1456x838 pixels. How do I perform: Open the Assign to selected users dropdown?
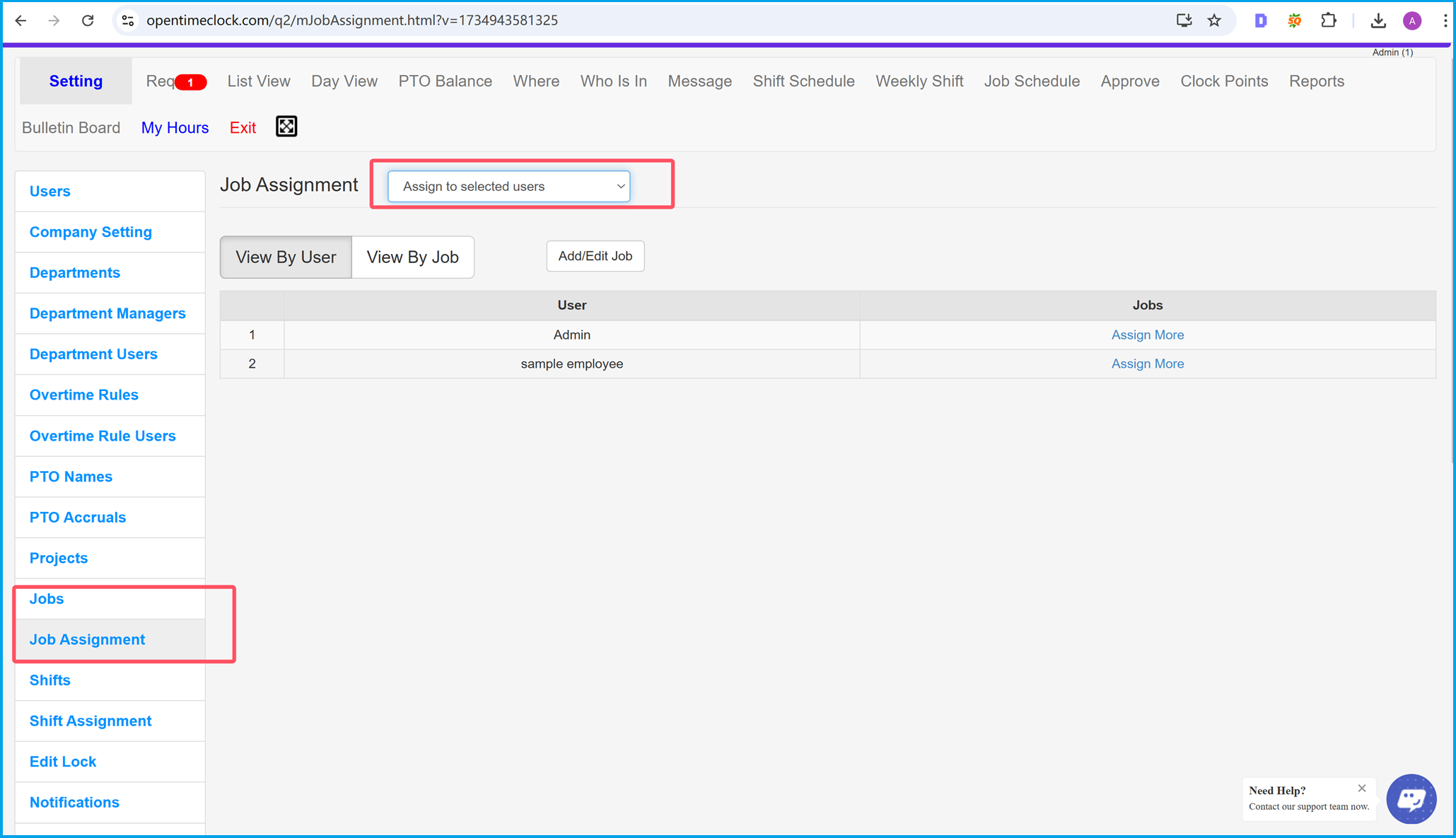[511, 185]
